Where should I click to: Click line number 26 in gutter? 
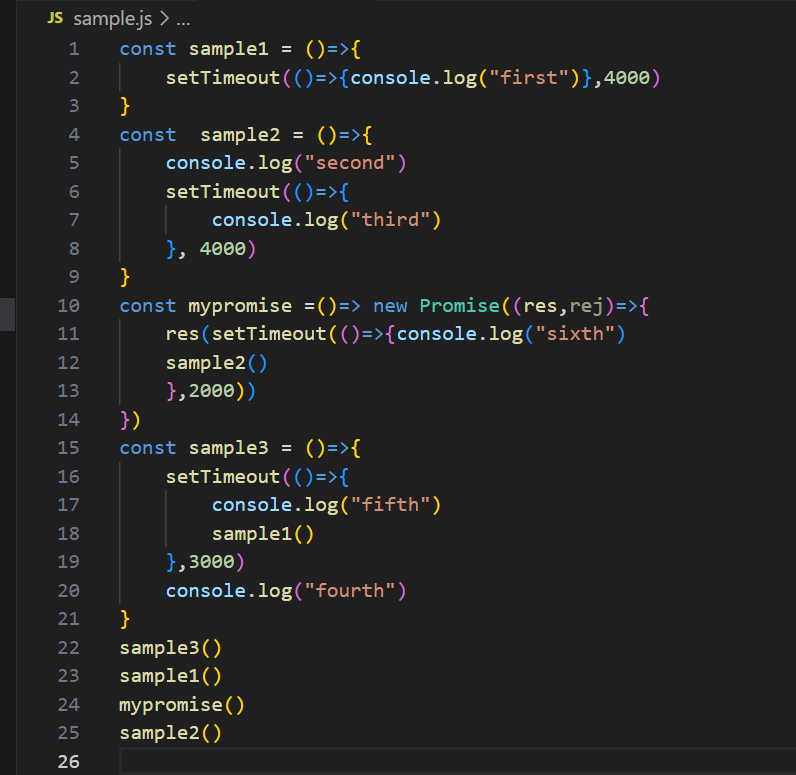click(x=69, y=761)
